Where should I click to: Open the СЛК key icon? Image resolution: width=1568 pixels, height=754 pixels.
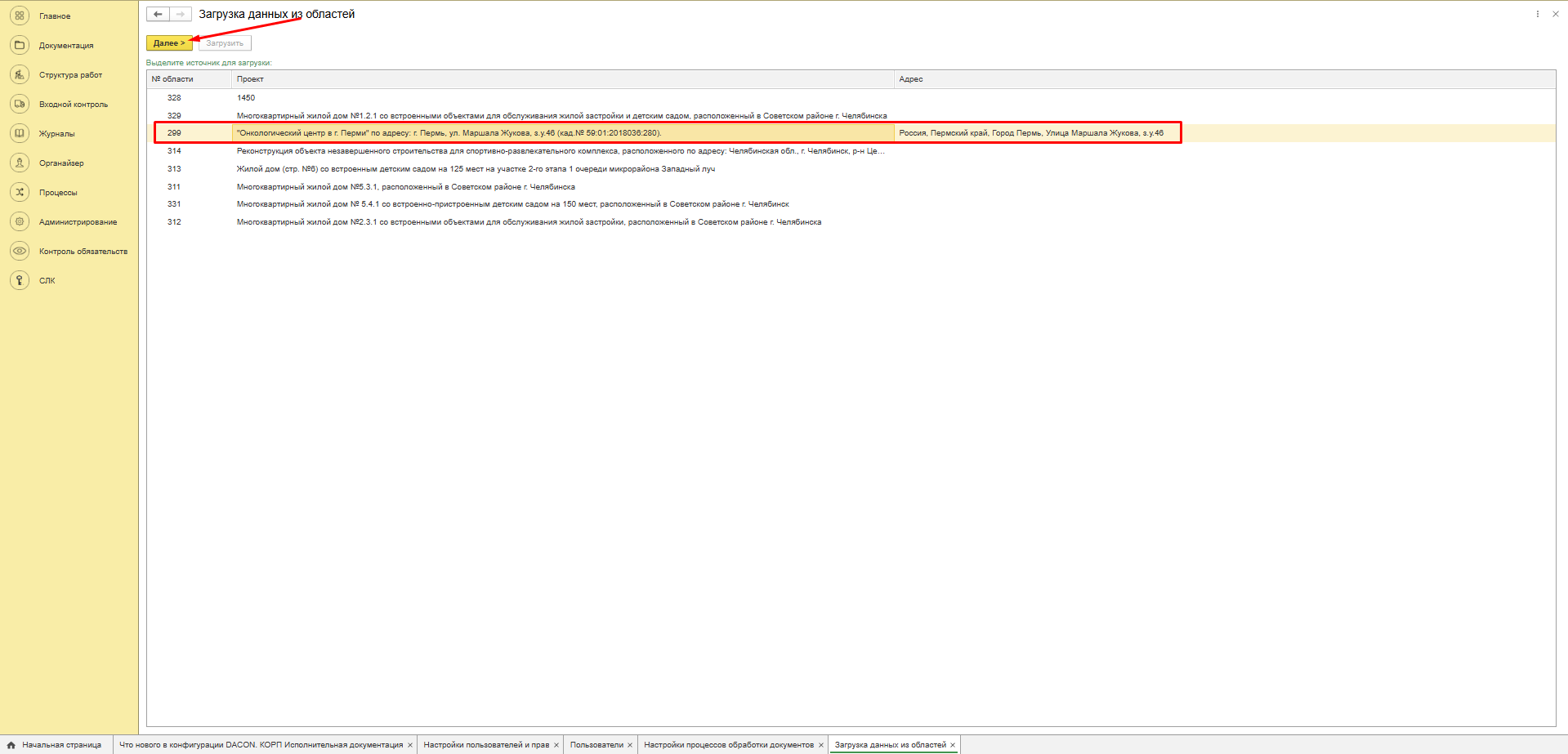(20, 280)
